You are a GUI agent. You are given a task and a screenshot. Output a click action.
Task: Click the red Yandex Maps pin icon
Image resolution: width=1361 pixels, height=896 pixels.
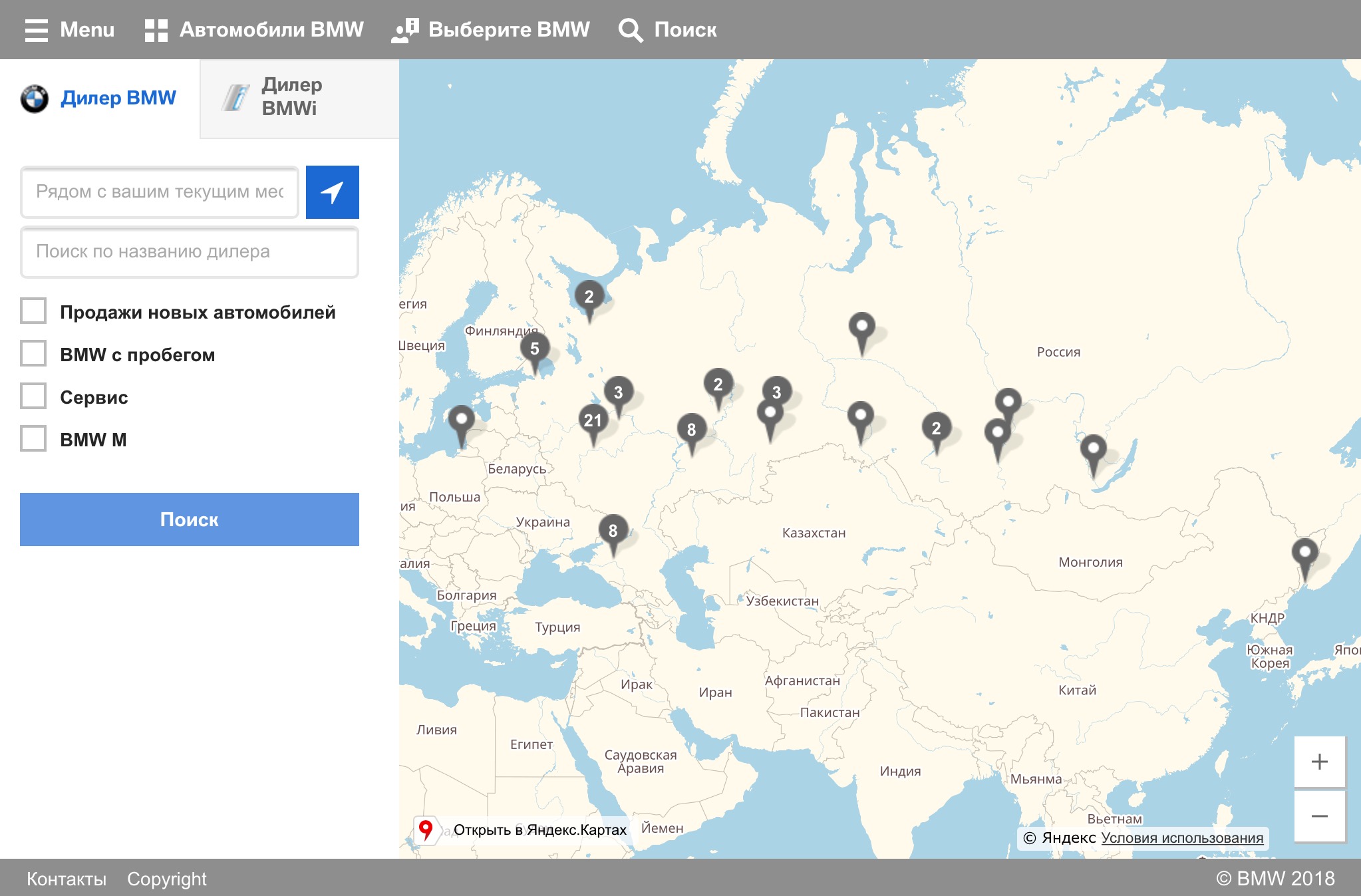point(426,829)
